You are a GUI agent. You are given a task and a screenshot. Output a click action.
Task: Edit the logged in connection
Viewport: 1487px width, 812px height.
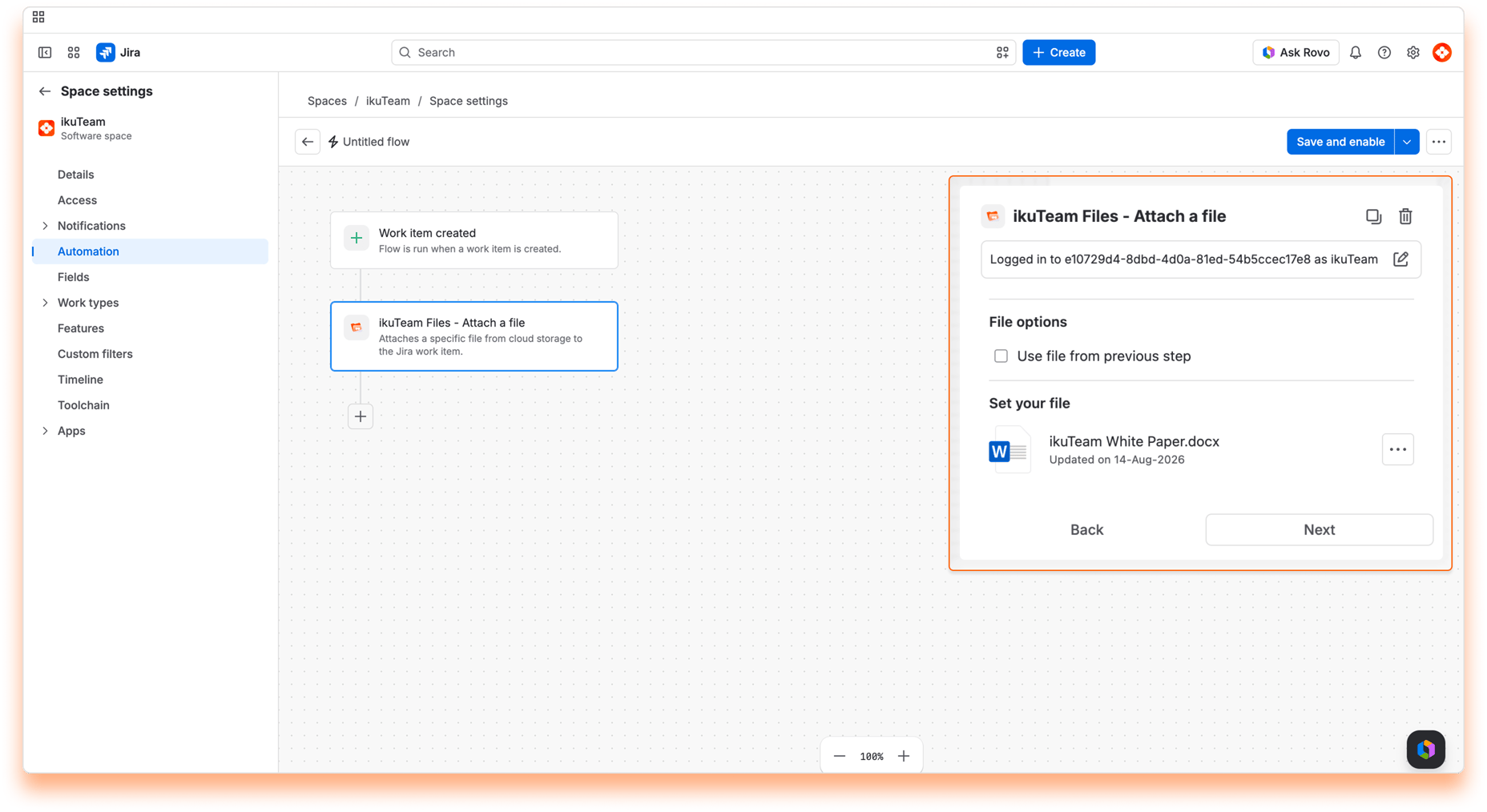1400,259
